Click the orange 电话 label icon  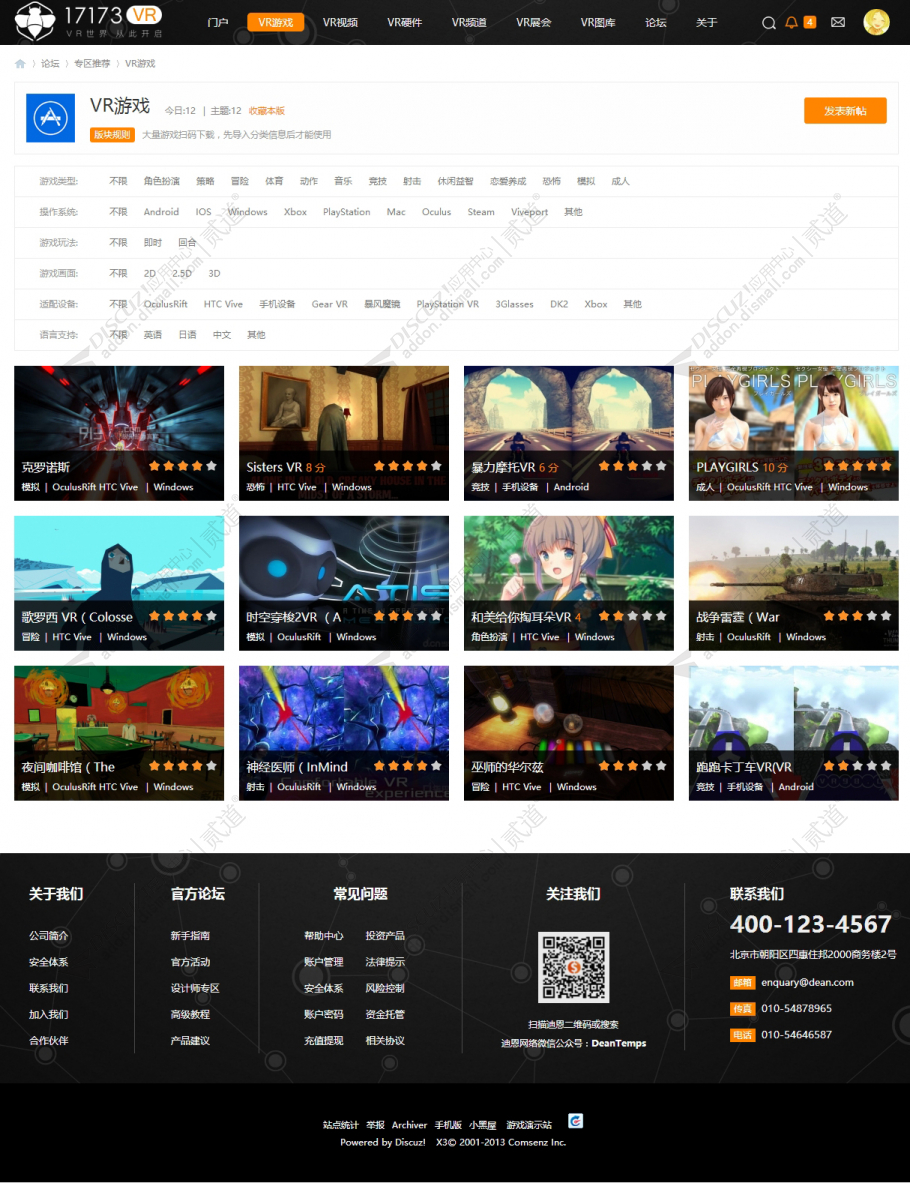point(742,1034)
